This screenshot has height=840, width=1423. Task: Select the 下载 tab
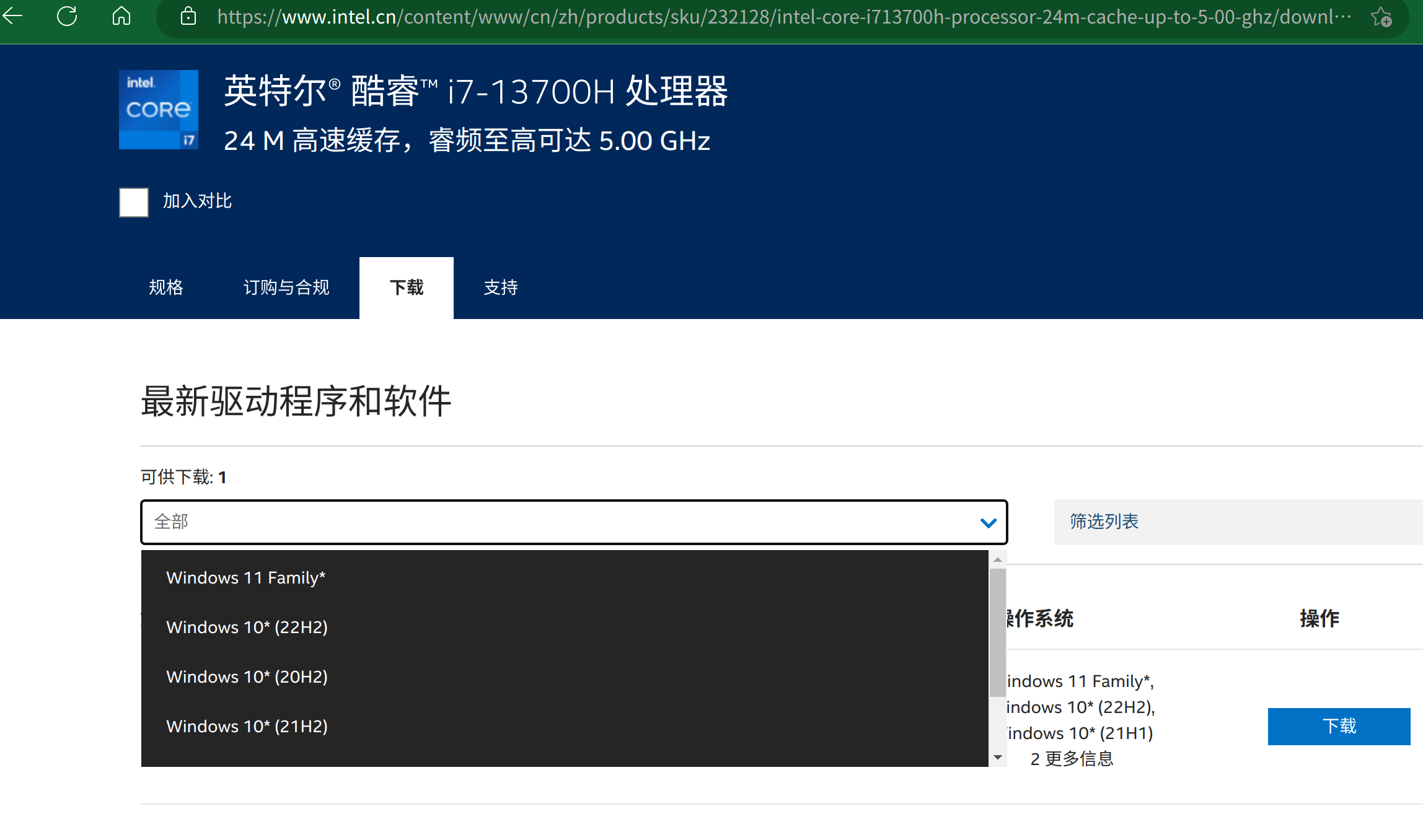tap(407, 287)
